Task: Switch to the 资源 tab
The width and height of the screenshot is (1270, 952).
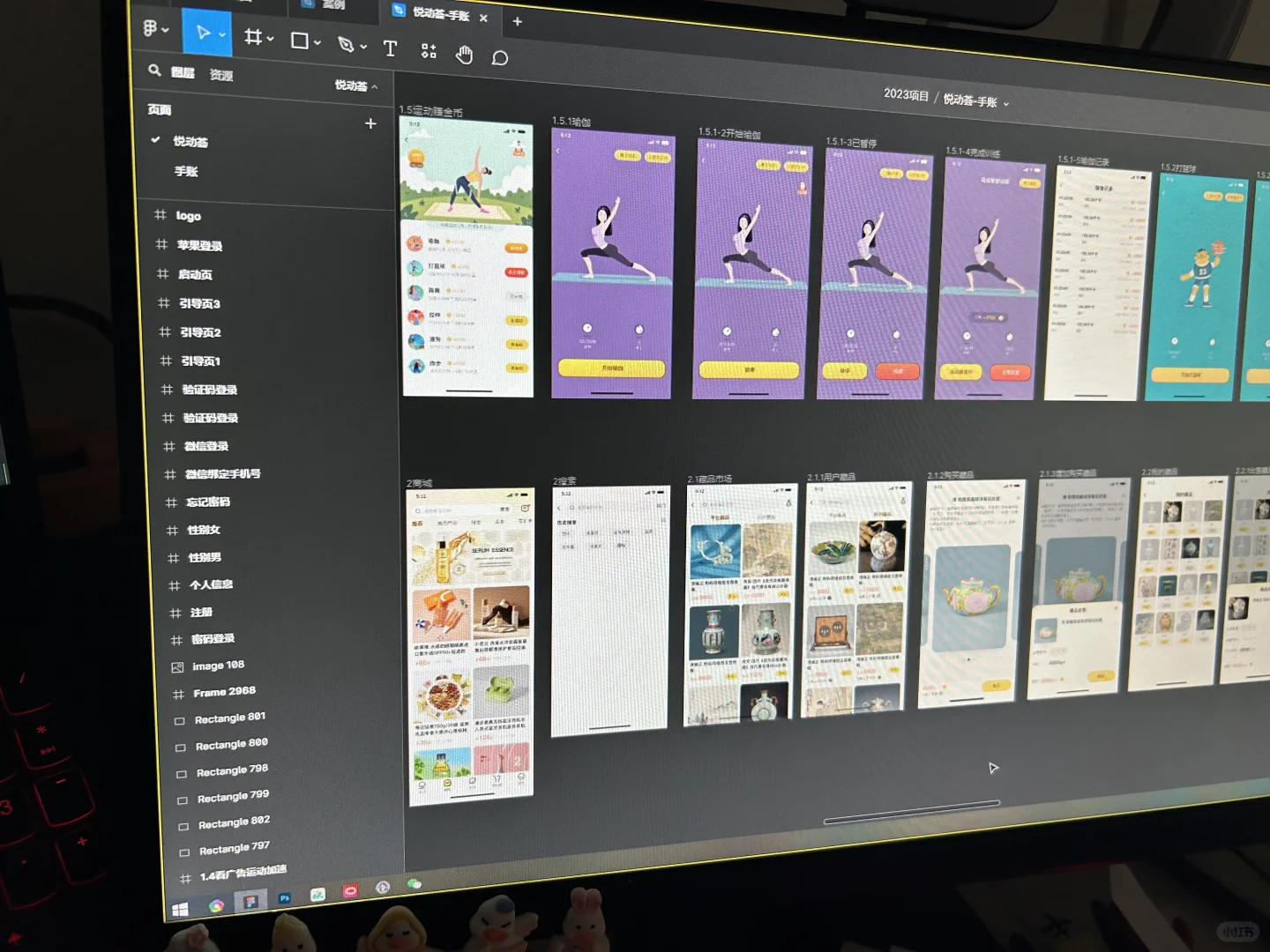Action: pyautogui.click(x=221, y=75)
